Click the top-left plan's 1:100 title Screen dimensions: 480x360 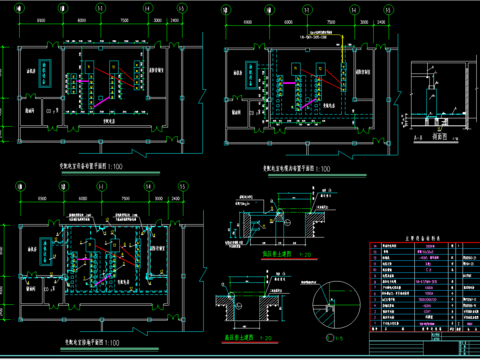tap(91, 166)
